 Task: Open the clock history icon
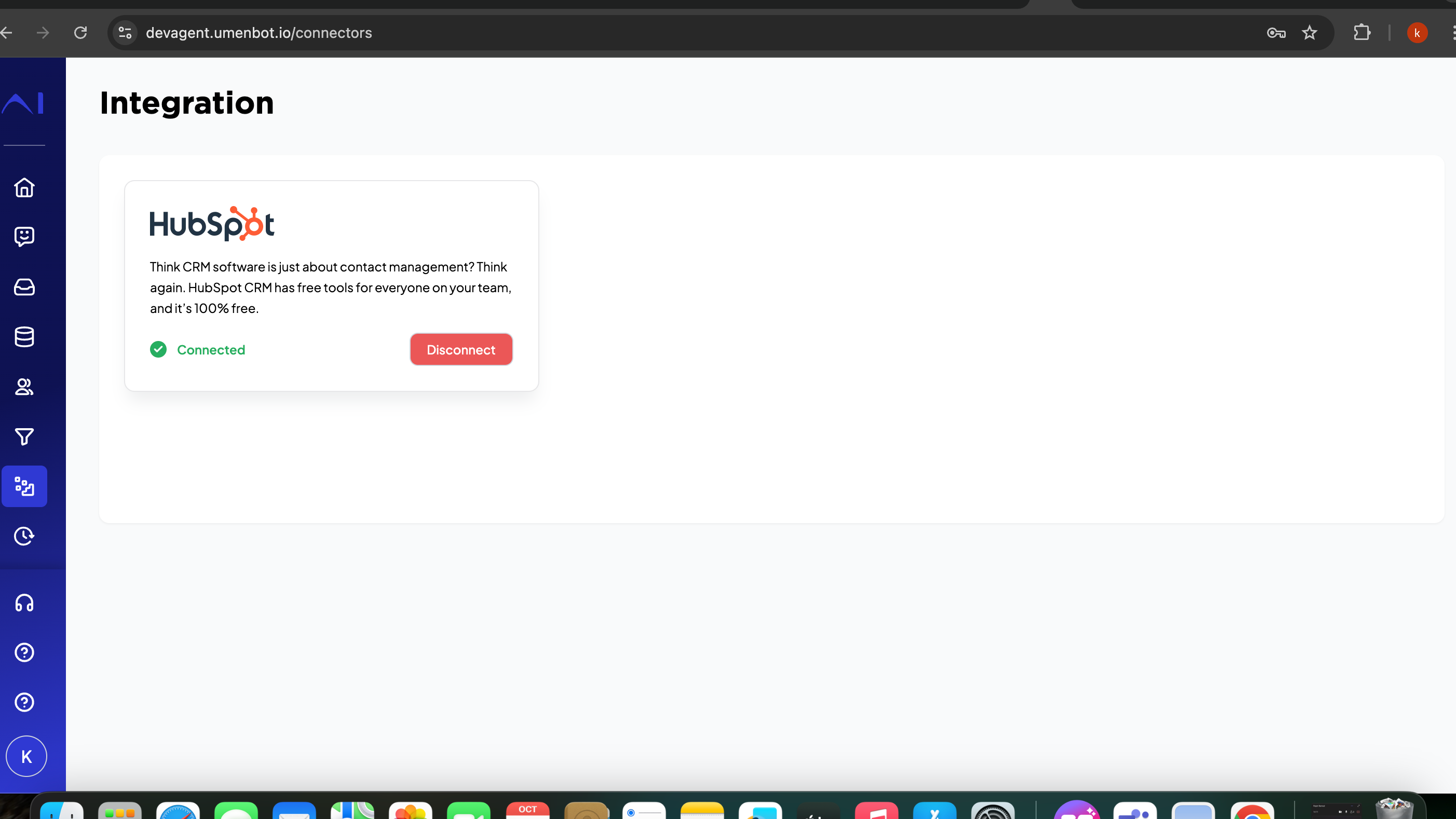[24, 536]
